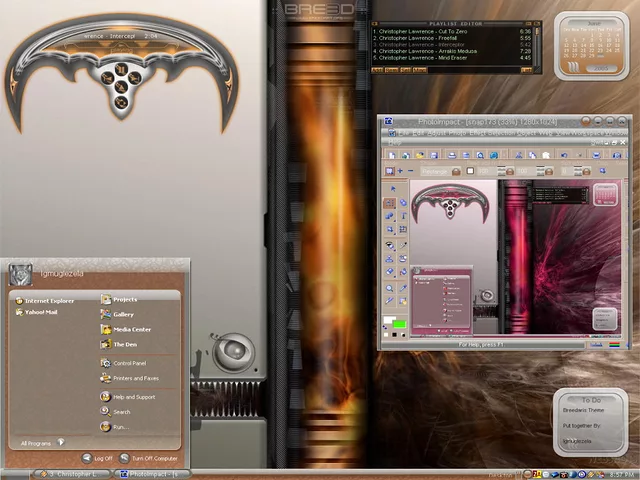Click the magnifier preview icon in PhotoImpact toolbar

coord(480,155)
